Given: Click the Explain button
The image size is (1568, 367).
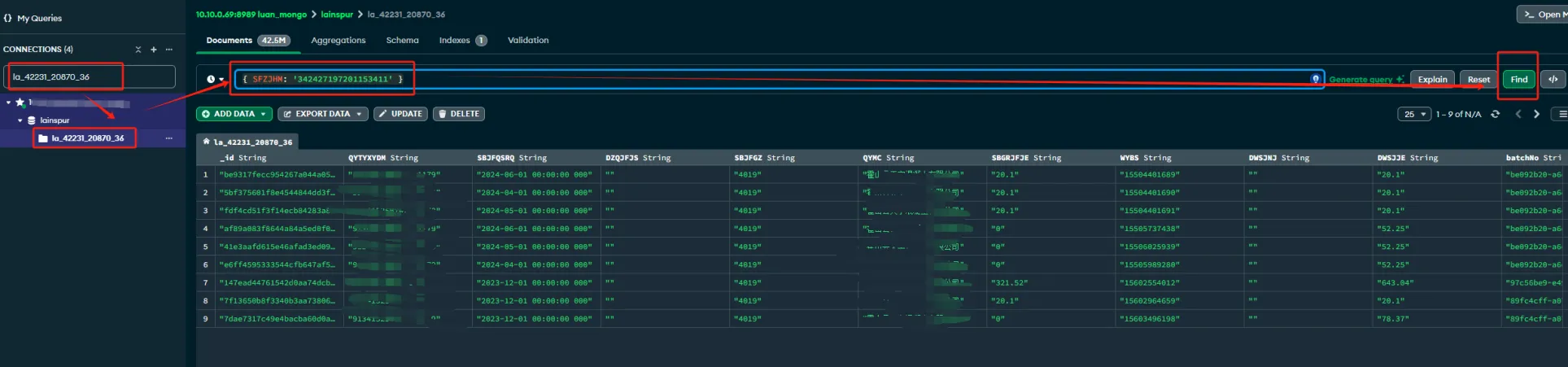Looking at the screenshot, I should coord(1432,79).
